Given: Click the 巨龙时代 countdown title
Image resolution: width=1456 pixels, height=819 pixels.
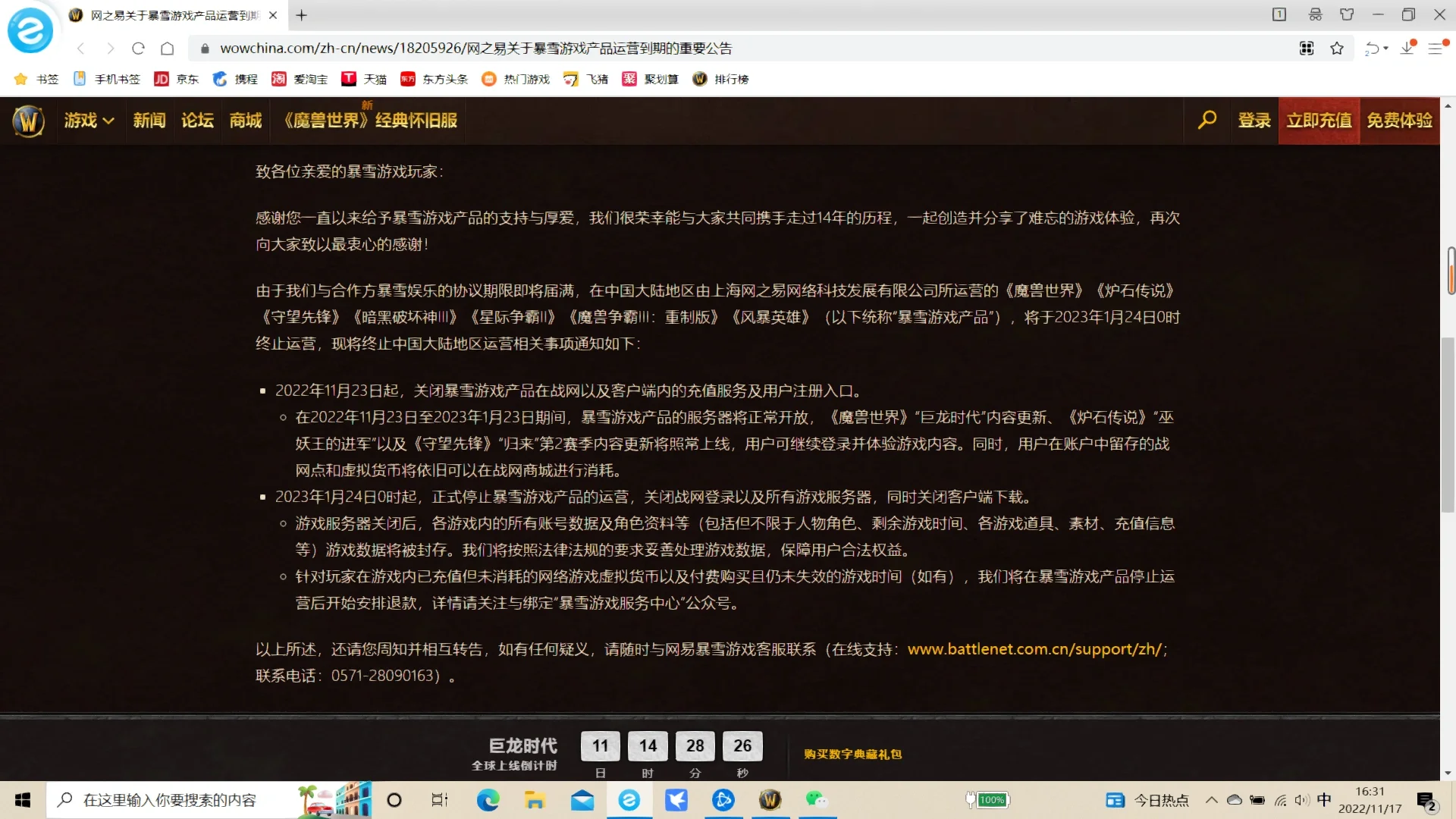Looking at the screenshot, I should point(522,745).
